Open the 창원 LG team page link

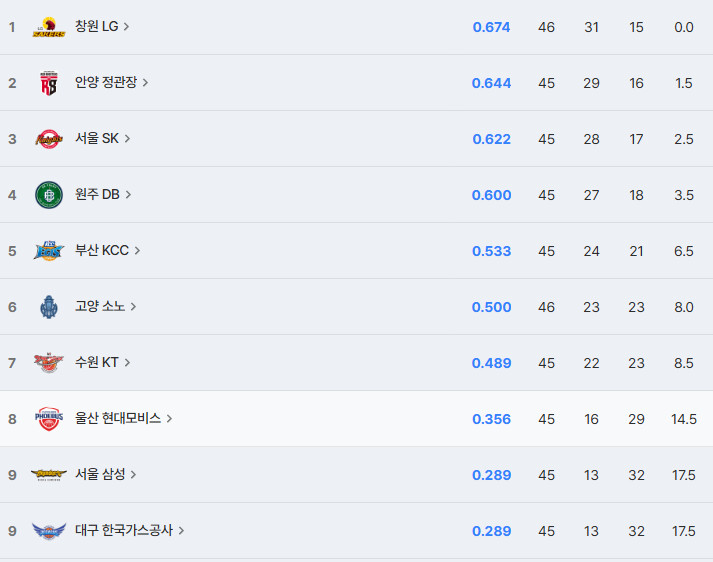coord(96,26)
